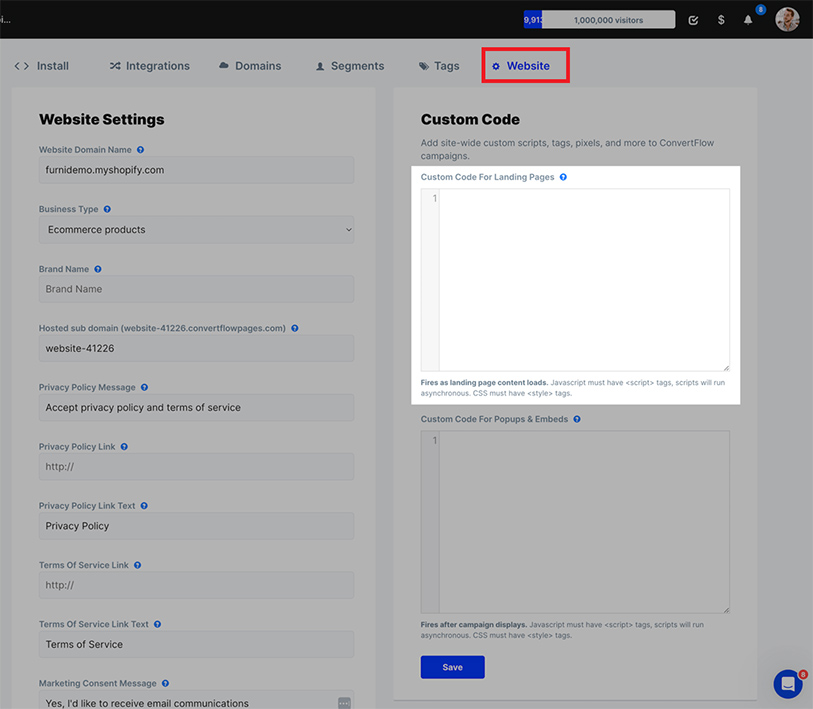Select the Integrations shuffle icon

[113, 65]
